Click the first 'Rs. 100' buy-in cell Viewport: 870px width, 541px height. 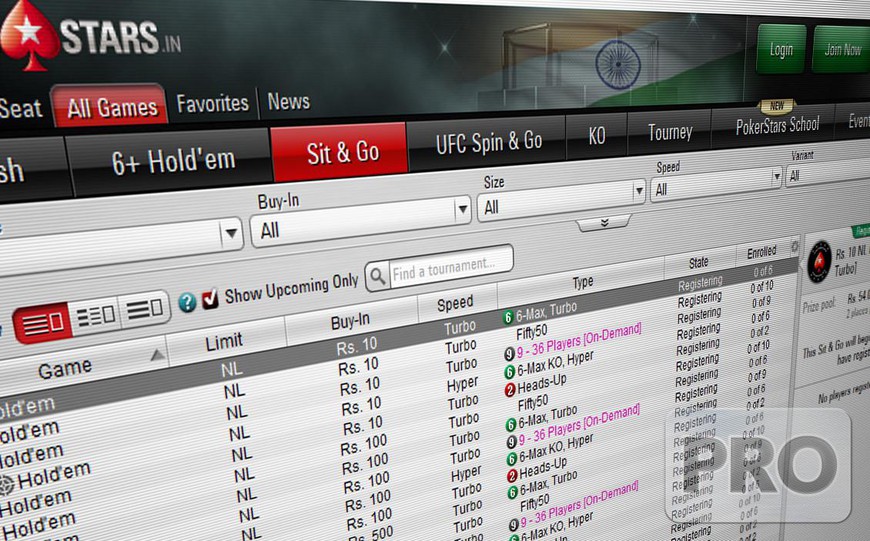pos(365,446)
